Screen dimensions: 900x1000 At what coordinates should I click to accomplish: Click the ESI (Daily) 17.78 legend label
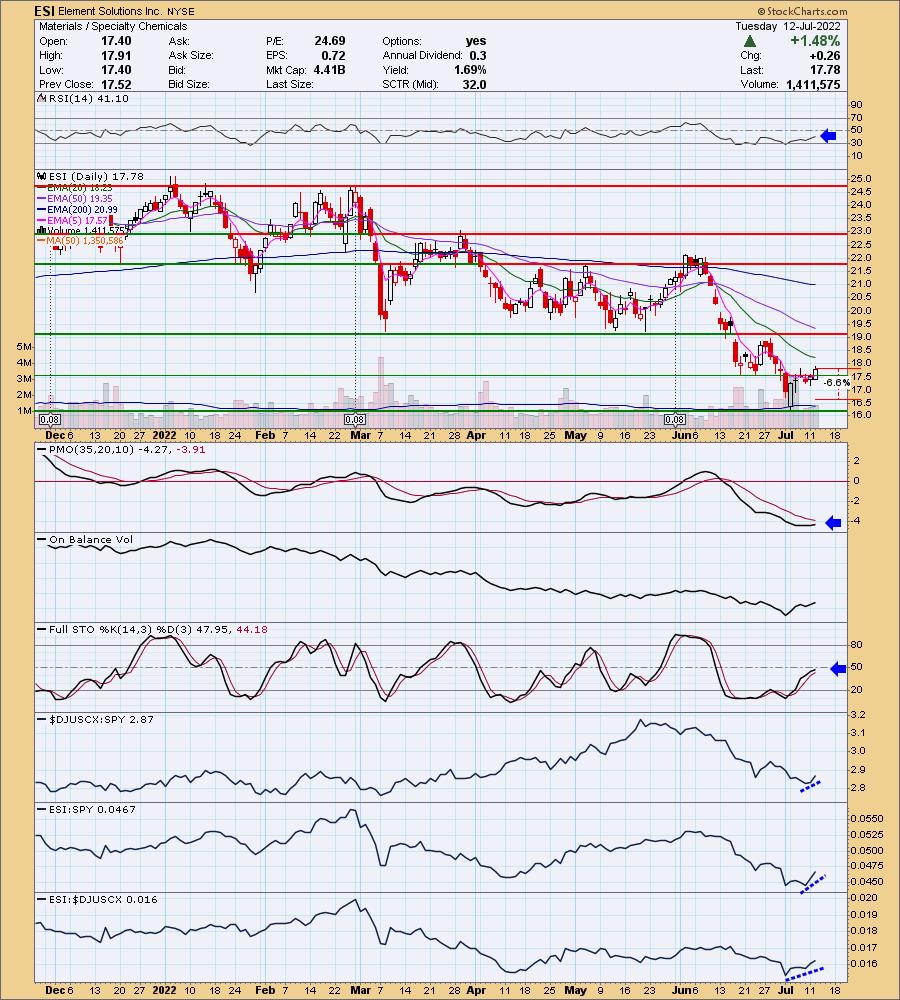pos(96,176)
